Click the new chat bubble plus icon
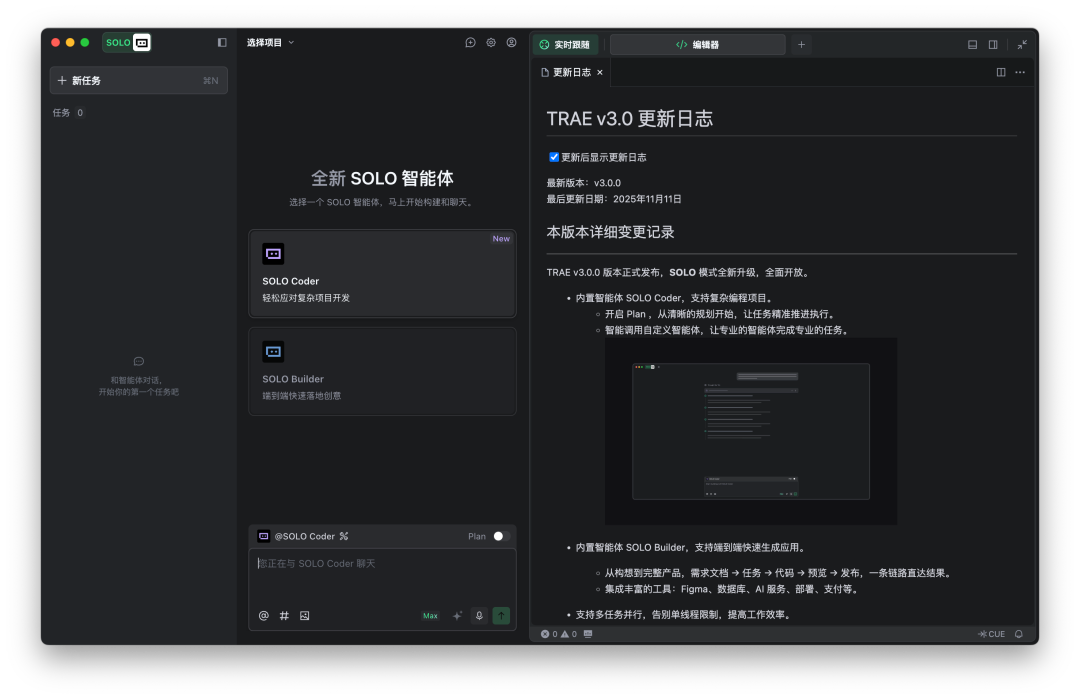 click(x=470, y=43)
